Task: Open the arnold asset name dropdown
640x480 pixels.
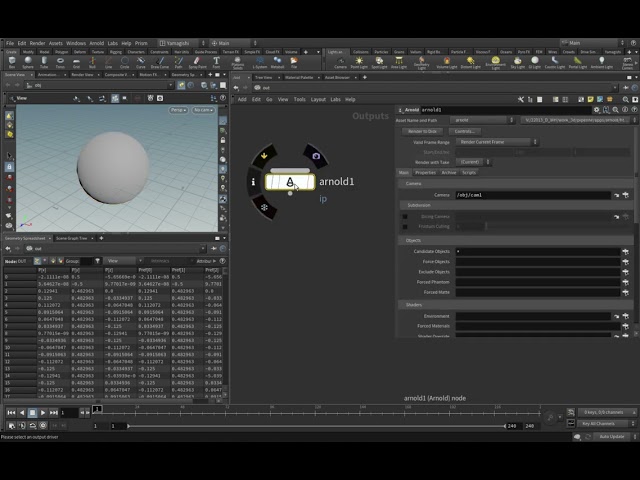Action: click(x=483, y=120)
